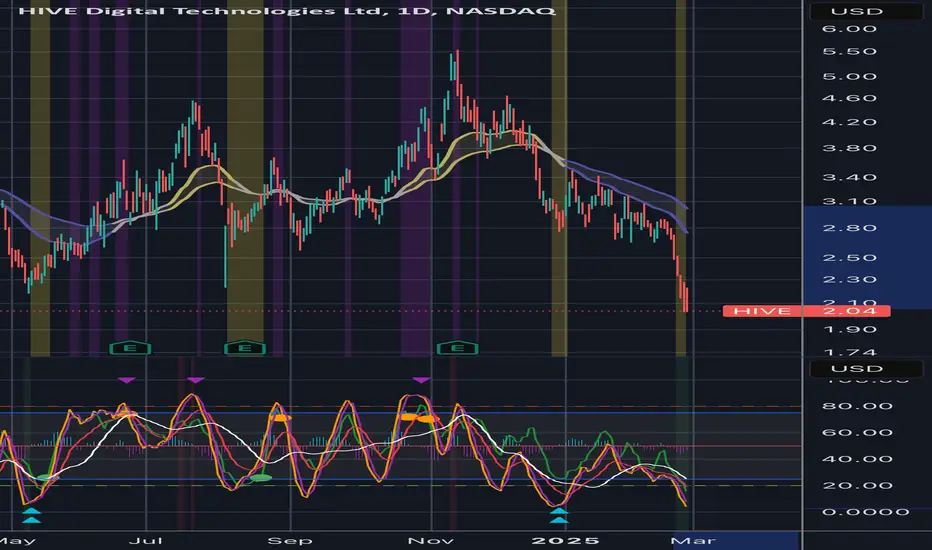Click the 2025 label on the time axis
The height and width of the screenshot is (550, 932).
[x=565, y=541]
